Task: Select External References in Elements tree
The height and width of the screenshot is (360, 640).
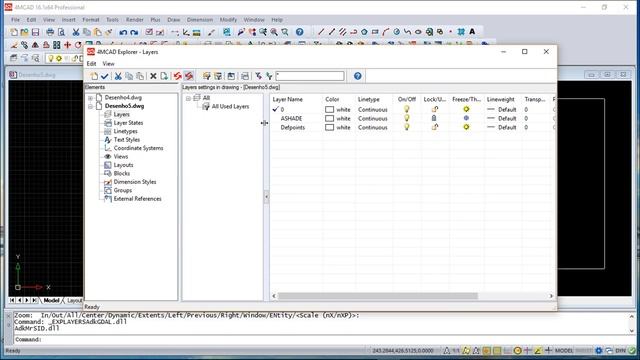Action: tap(138, 199)
